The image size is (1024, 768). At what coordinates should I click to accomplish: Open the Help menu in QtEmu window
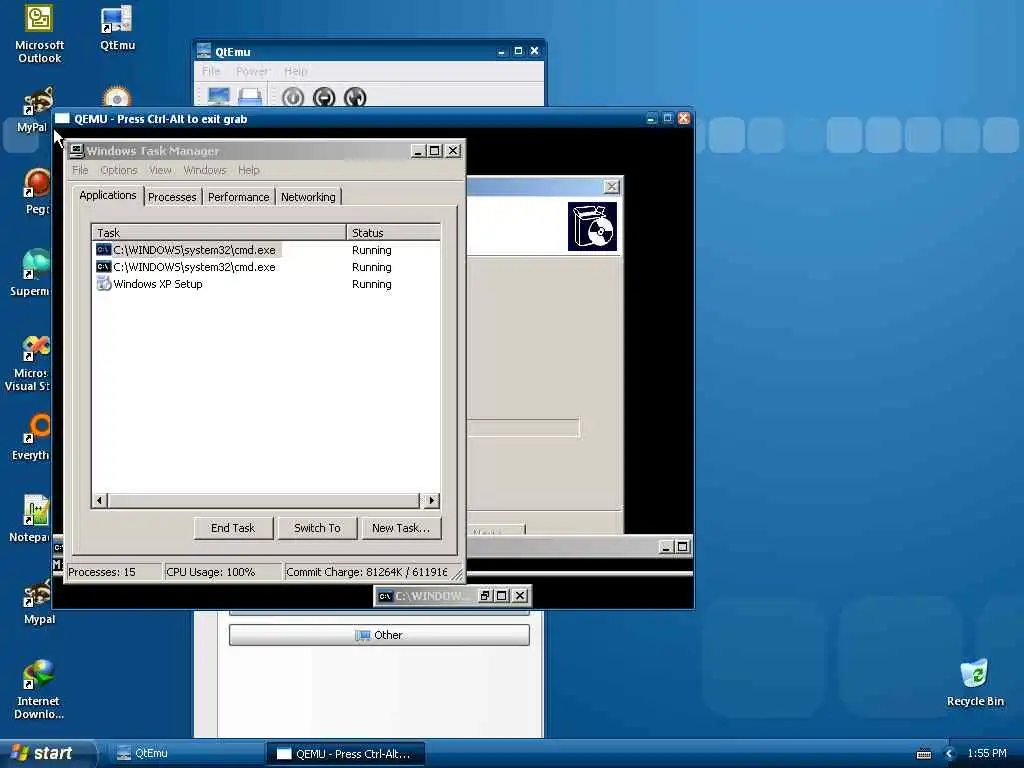295,71
